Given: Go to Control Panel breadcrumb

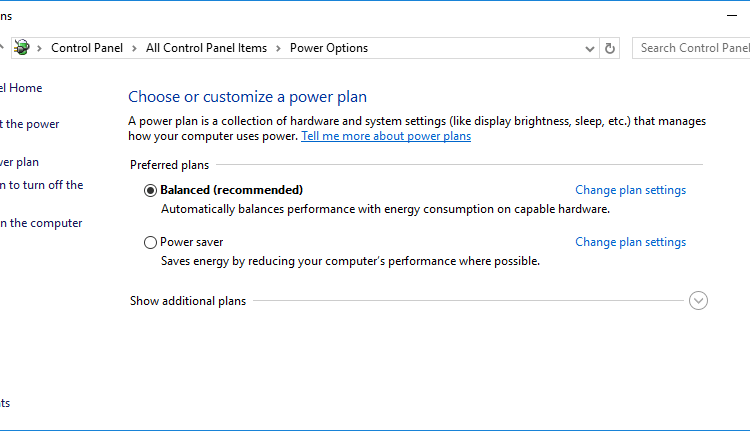Looking at the screenshot, I should [x=89, y=48].
